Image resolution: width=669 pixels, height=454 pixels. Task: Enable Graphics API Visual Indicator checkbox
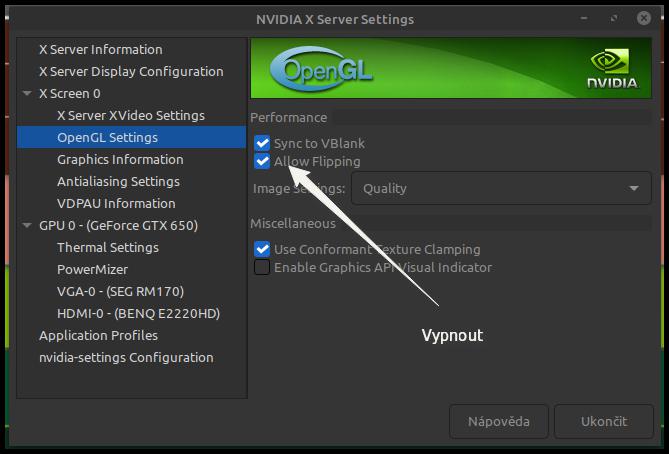point(262,267)
